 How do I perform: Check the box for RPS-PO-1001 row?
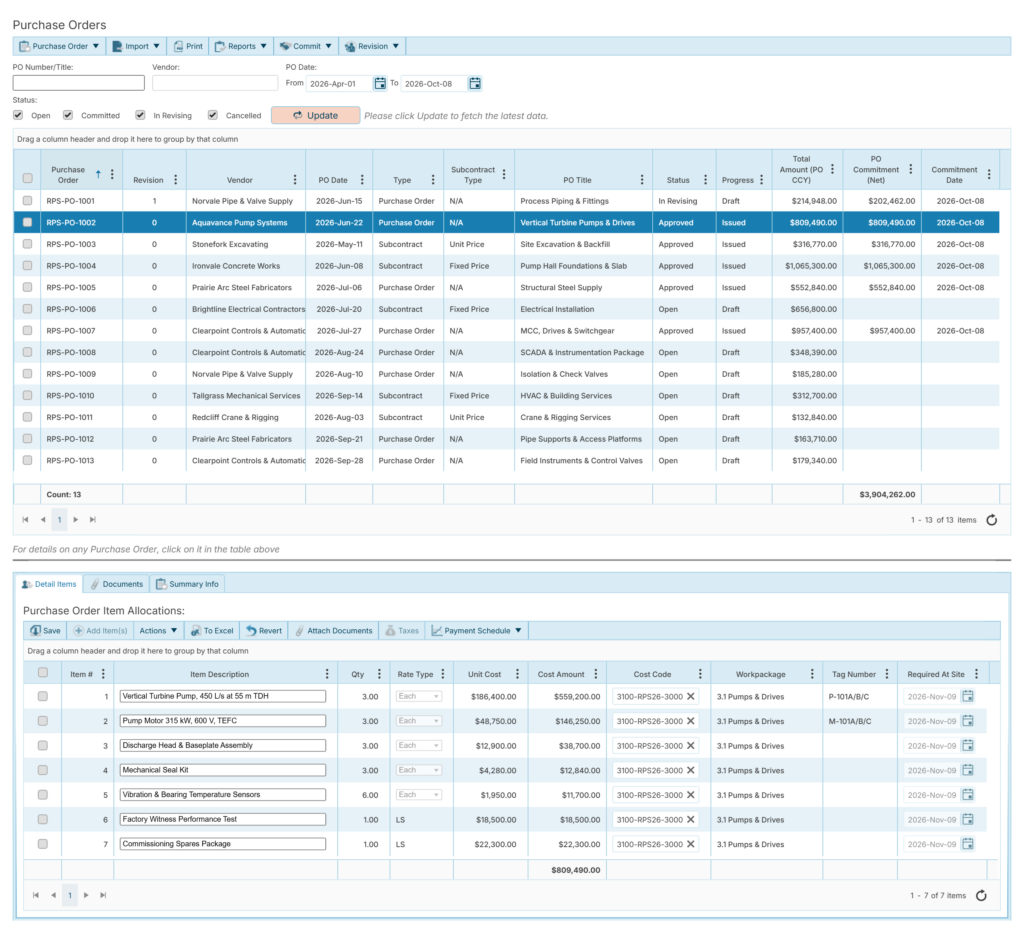point(27,201)
